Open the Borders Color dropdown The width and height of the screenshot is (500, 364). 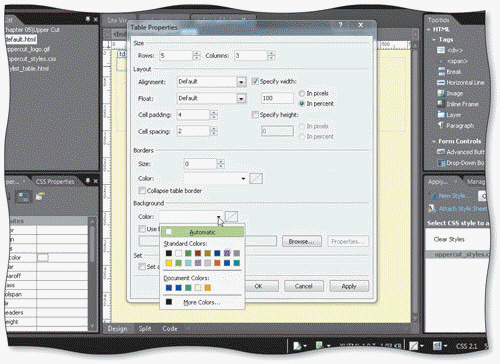243,179
